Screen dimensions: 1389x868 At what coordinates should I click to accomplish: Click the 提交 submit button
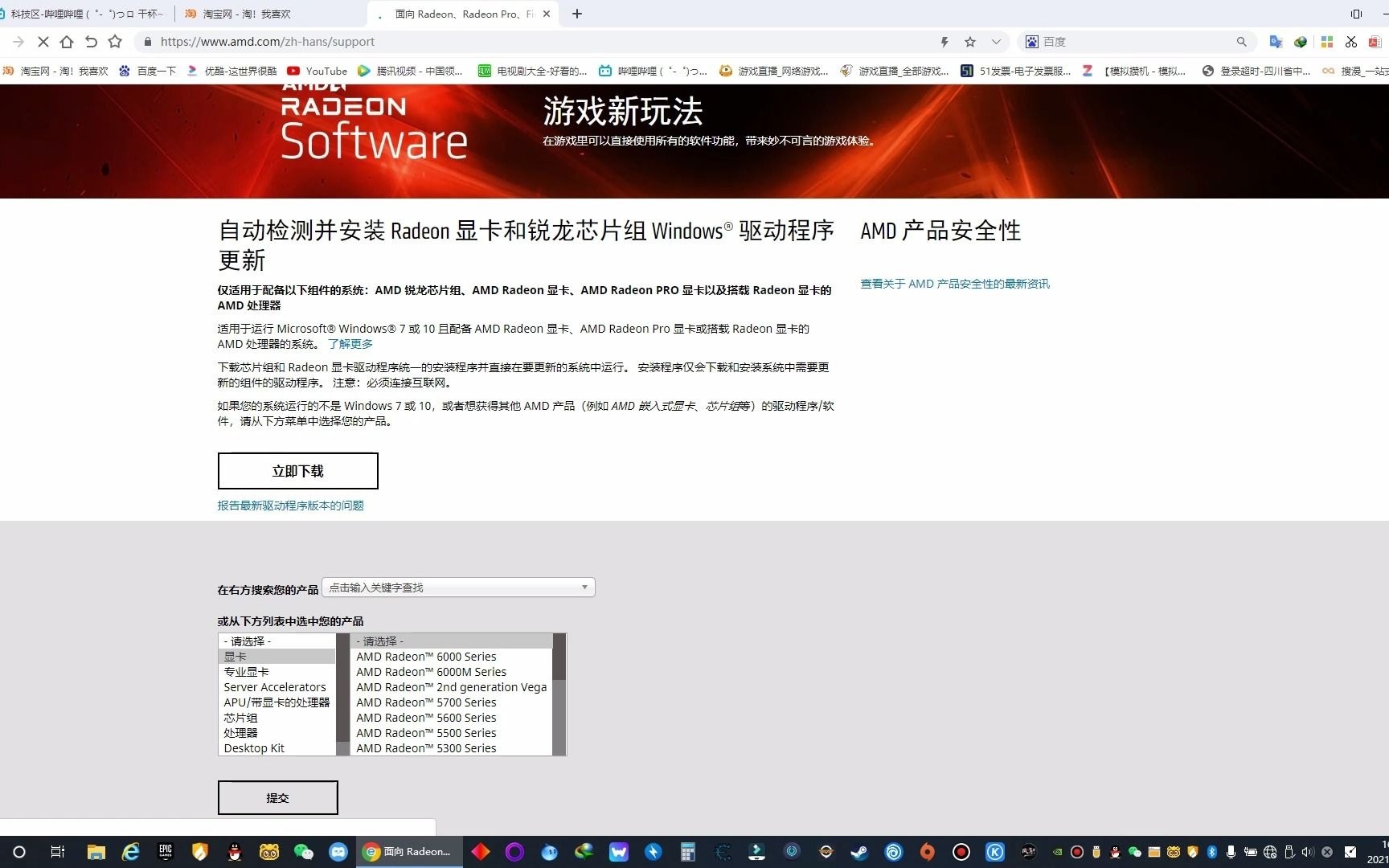pos(278,798)
